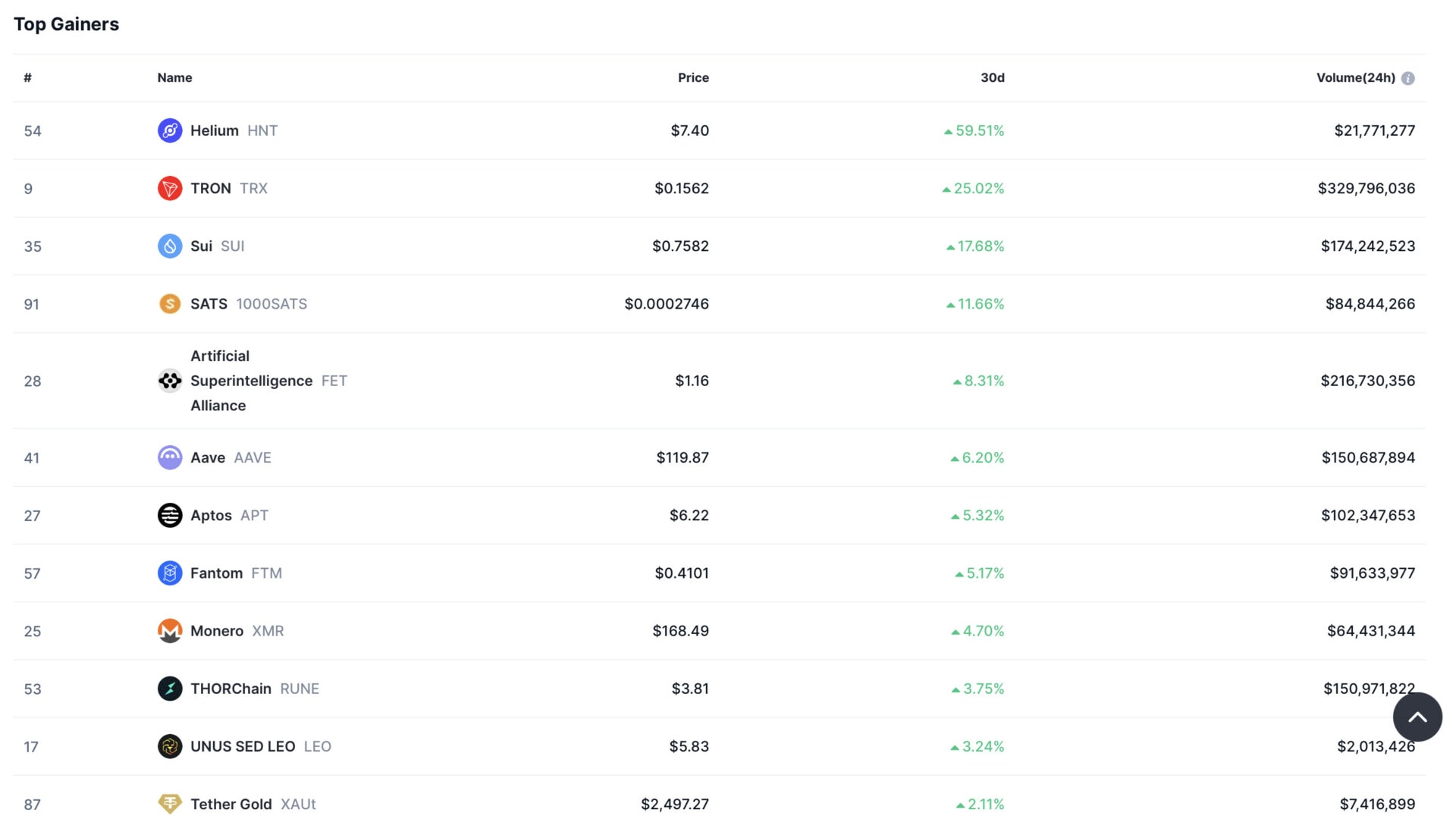The image size is (1456, 816).
Task: Click the Sui blue droplet icon
Action: (x=169, y=246)
